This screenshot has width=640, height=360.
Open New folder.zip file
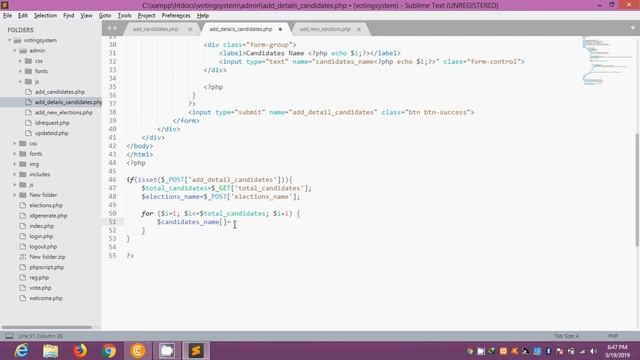click(x=47, y=257)
